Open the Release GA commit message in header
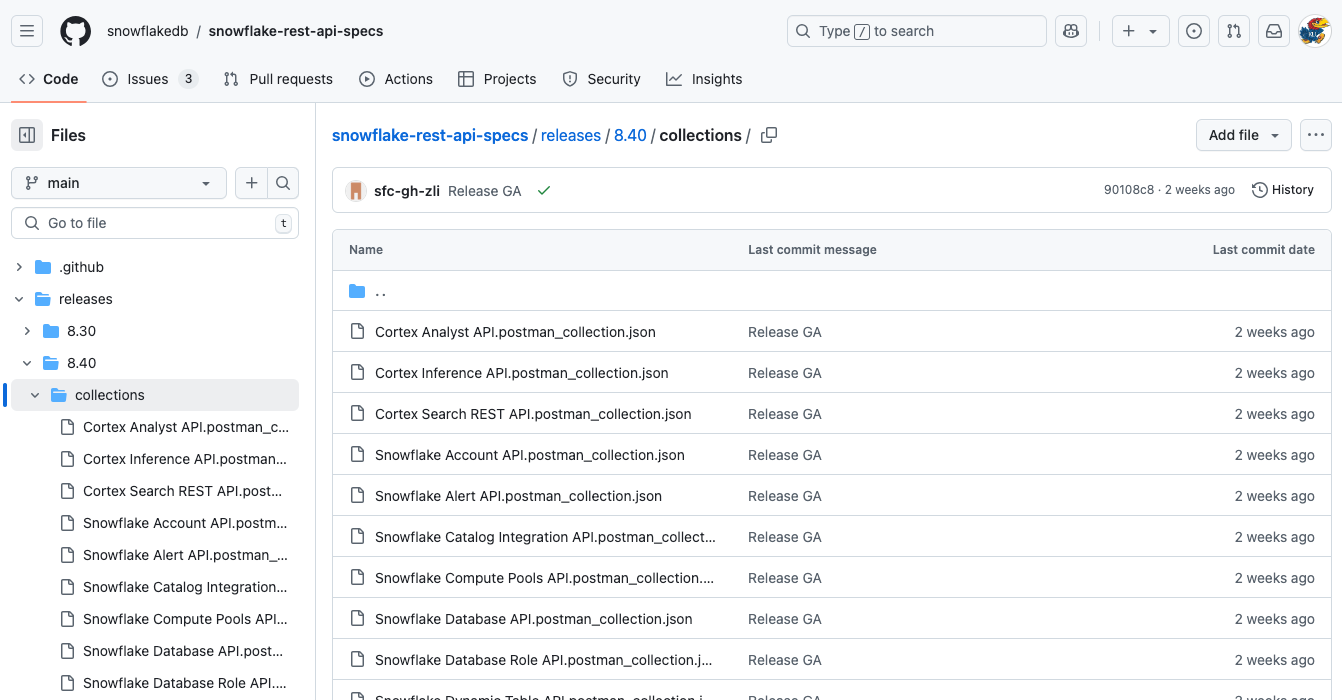This screenshot has height=700, width=1342. pos(485,190)
